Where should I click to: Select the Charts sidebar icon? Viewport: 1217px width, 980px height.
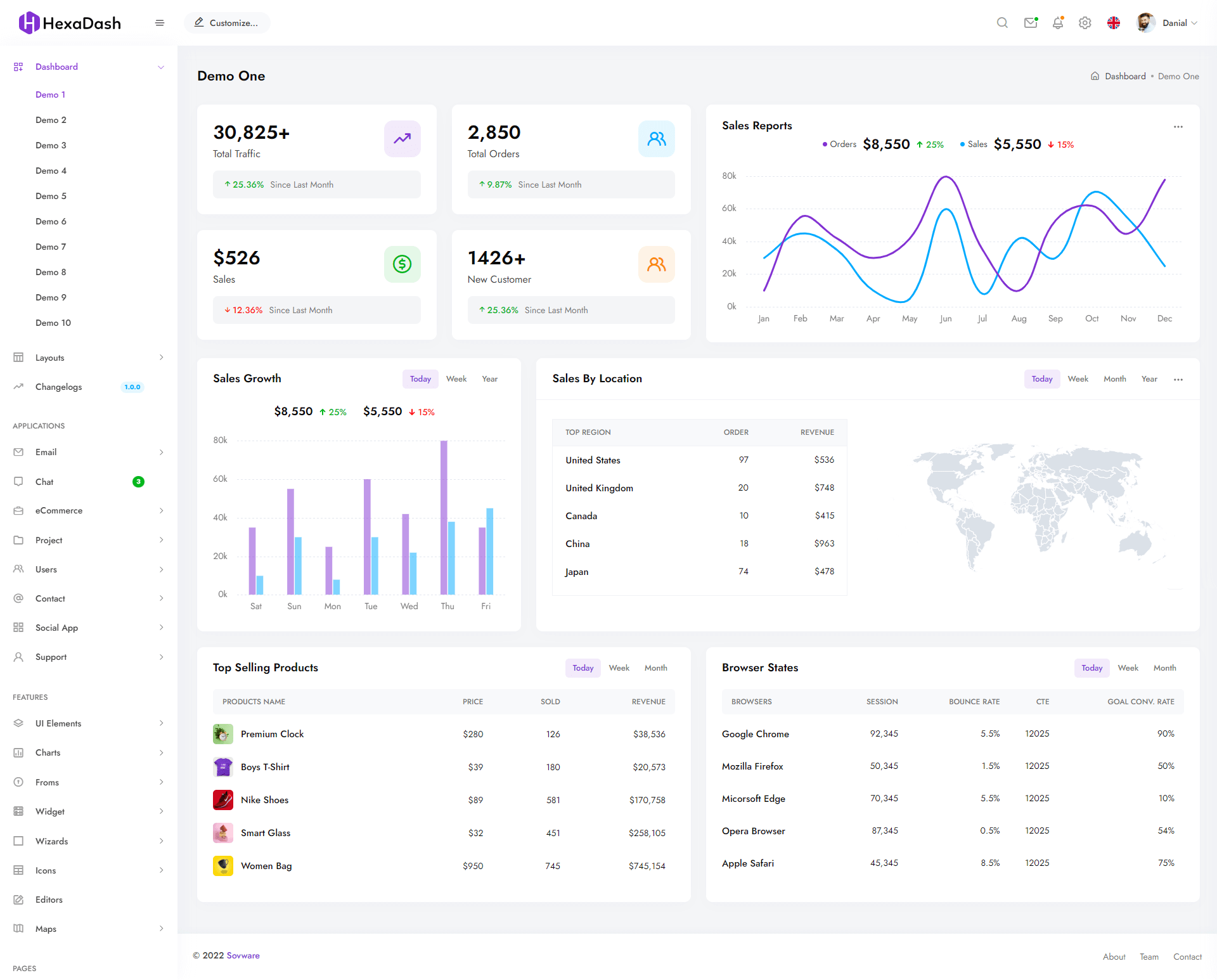pyautogui.click(x=19, y=752)
